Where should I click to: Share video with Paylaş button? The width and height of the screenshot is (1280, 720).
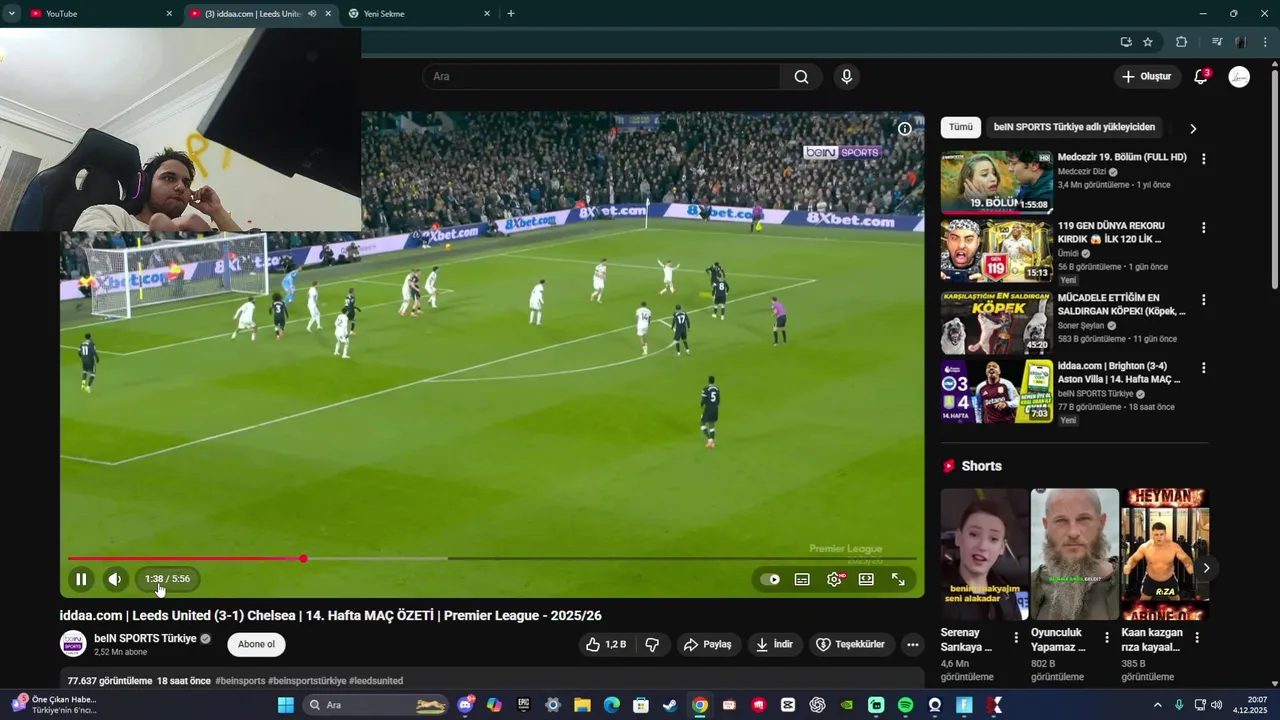coord(707,645)
